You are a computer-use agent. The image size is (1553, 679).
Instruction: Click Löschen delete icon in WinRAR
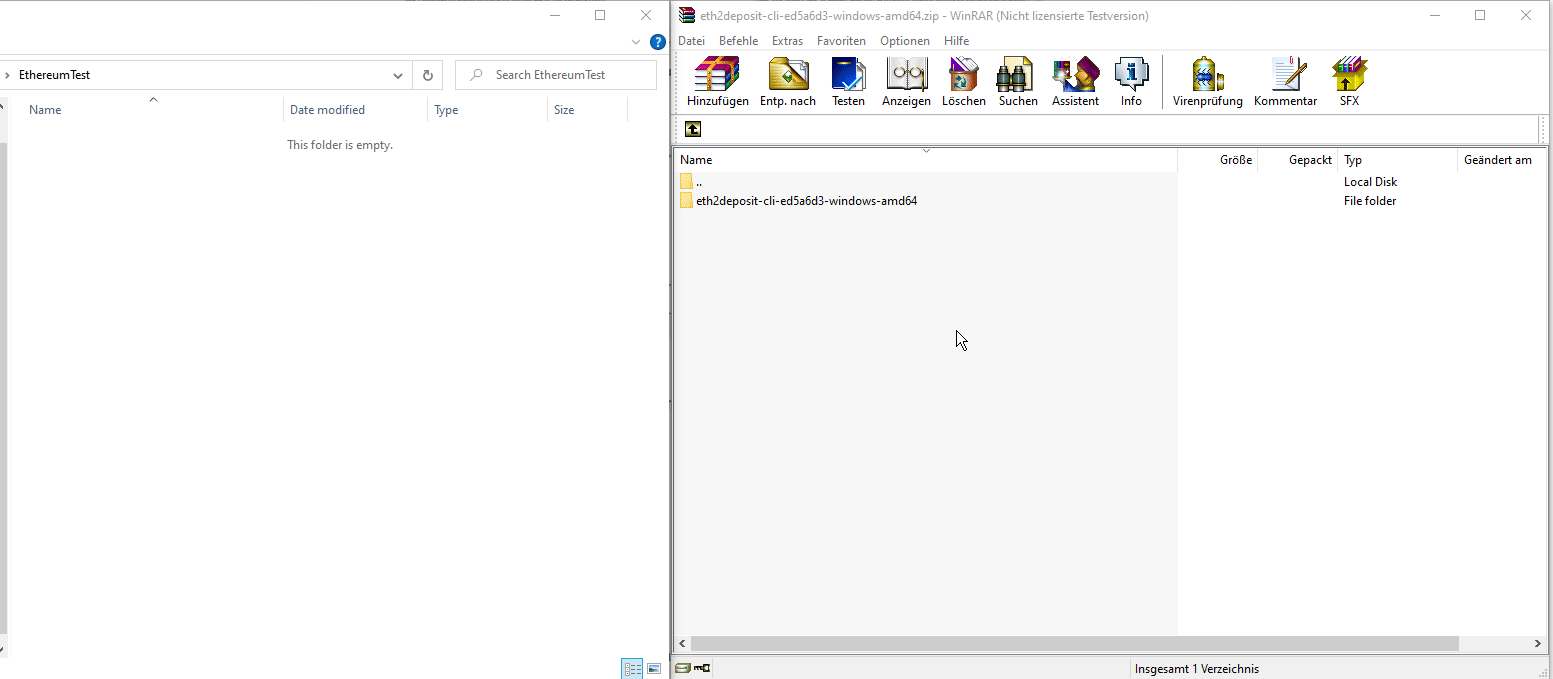963,82
